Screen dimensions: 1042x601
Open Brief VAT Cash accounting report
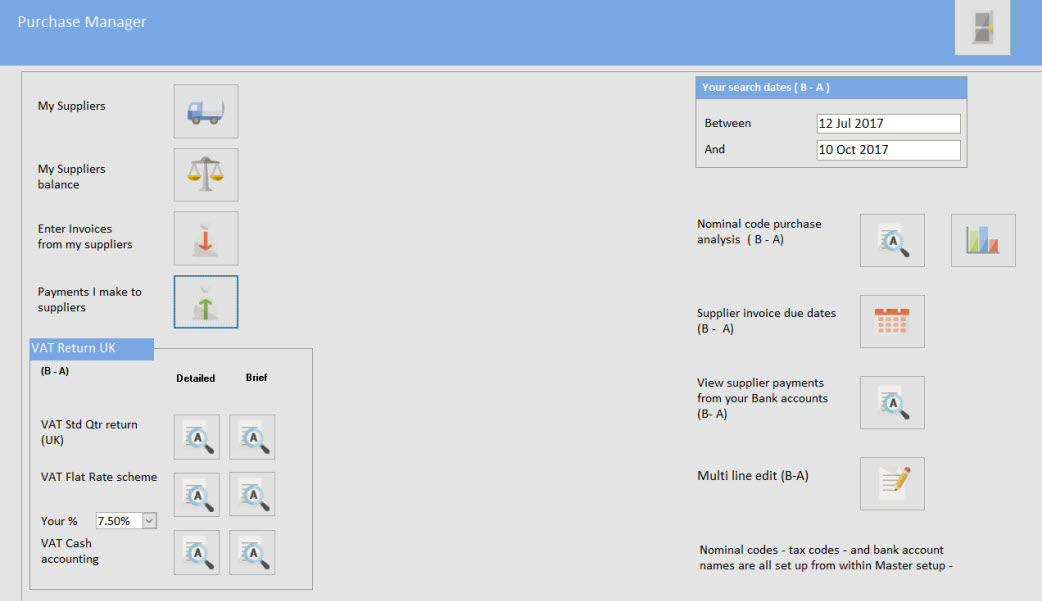(x=252, y=552)
